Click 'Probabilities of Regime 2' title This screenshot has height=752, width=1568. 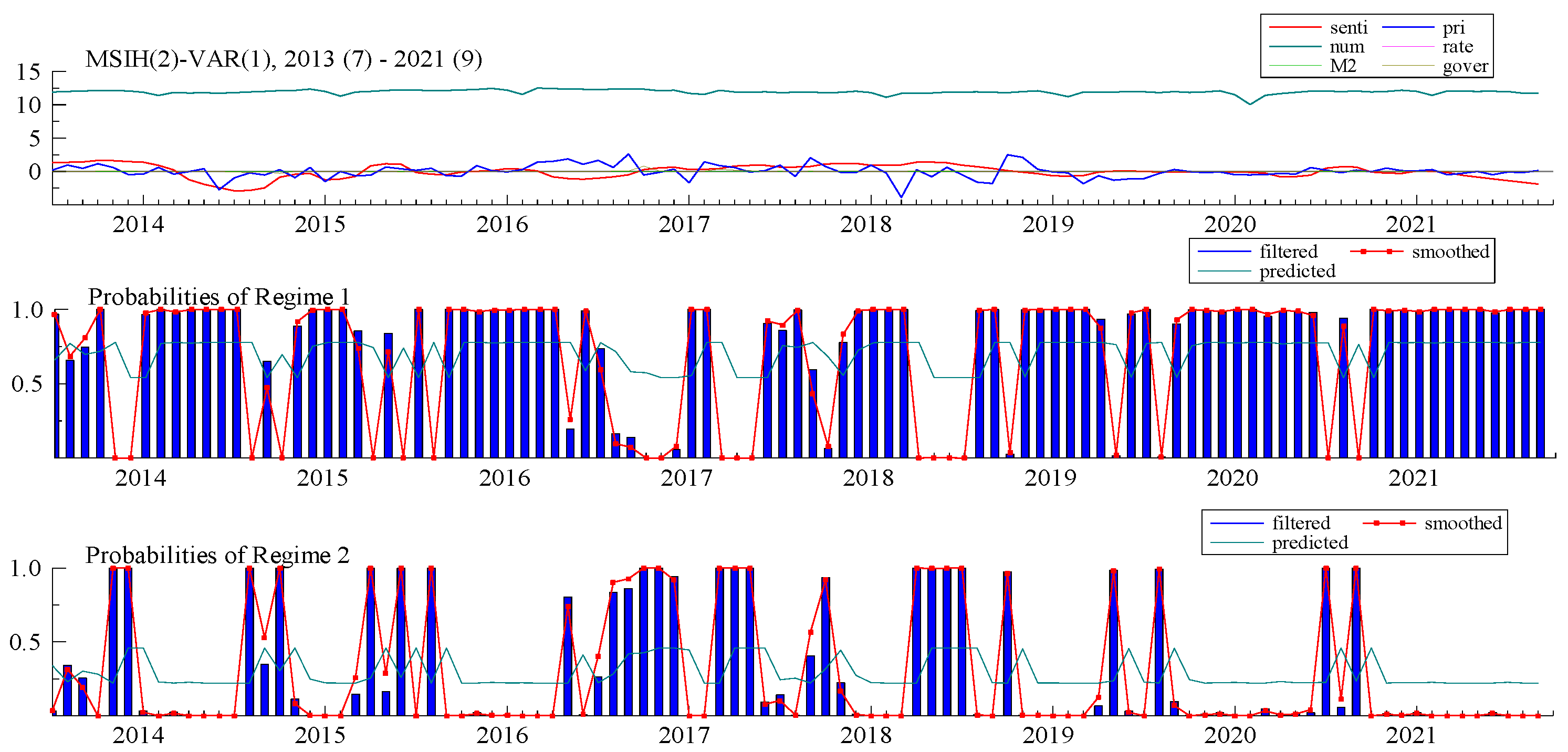[x=217, y=555]
